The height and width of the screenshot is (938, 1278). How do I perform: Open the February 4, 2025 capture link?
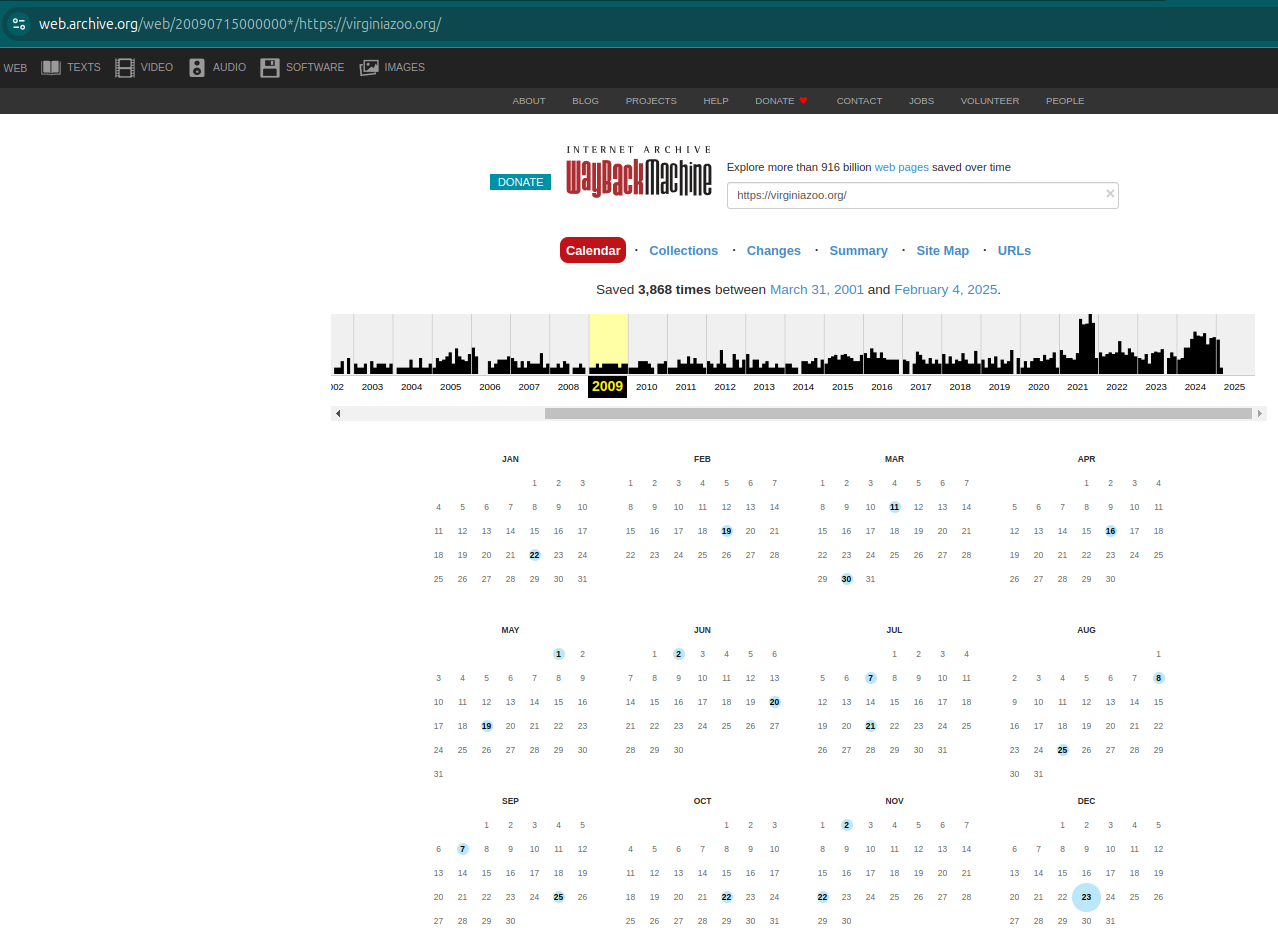tap(945, 290)
